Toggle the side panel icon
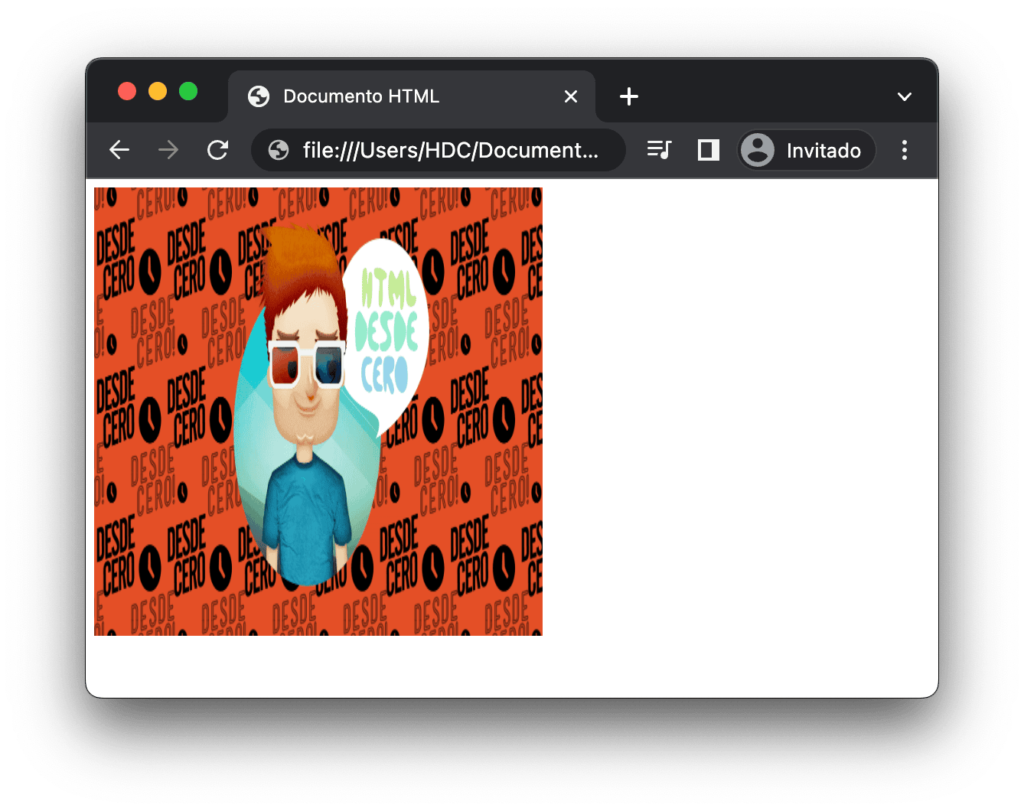The height and width of the screenshot is (811, 1024). (x=708, y=150)
